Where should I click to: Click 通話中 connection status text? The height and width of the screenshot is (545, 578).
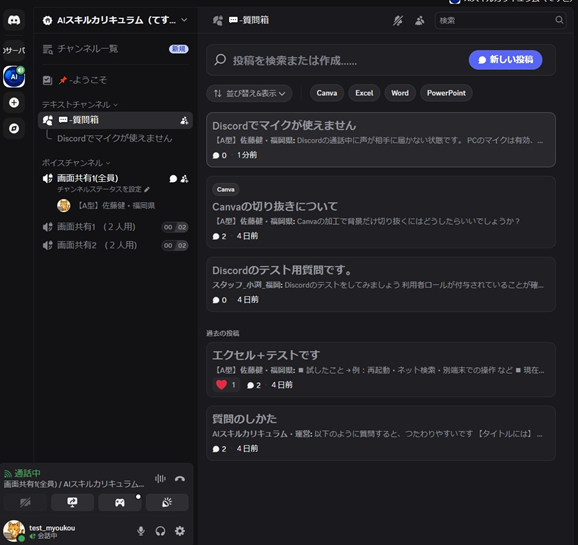[27, 473]
